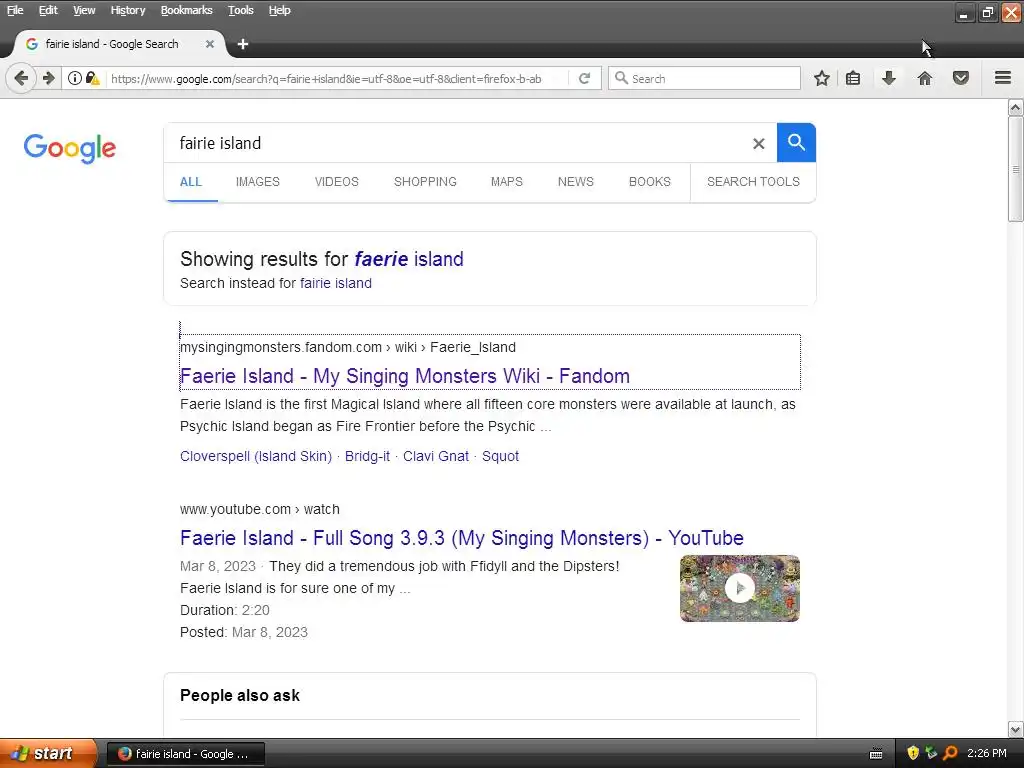Open the Clavi Gnat sublink
The width and height of the screenshot is (1024, 768).
click(436, 456)
